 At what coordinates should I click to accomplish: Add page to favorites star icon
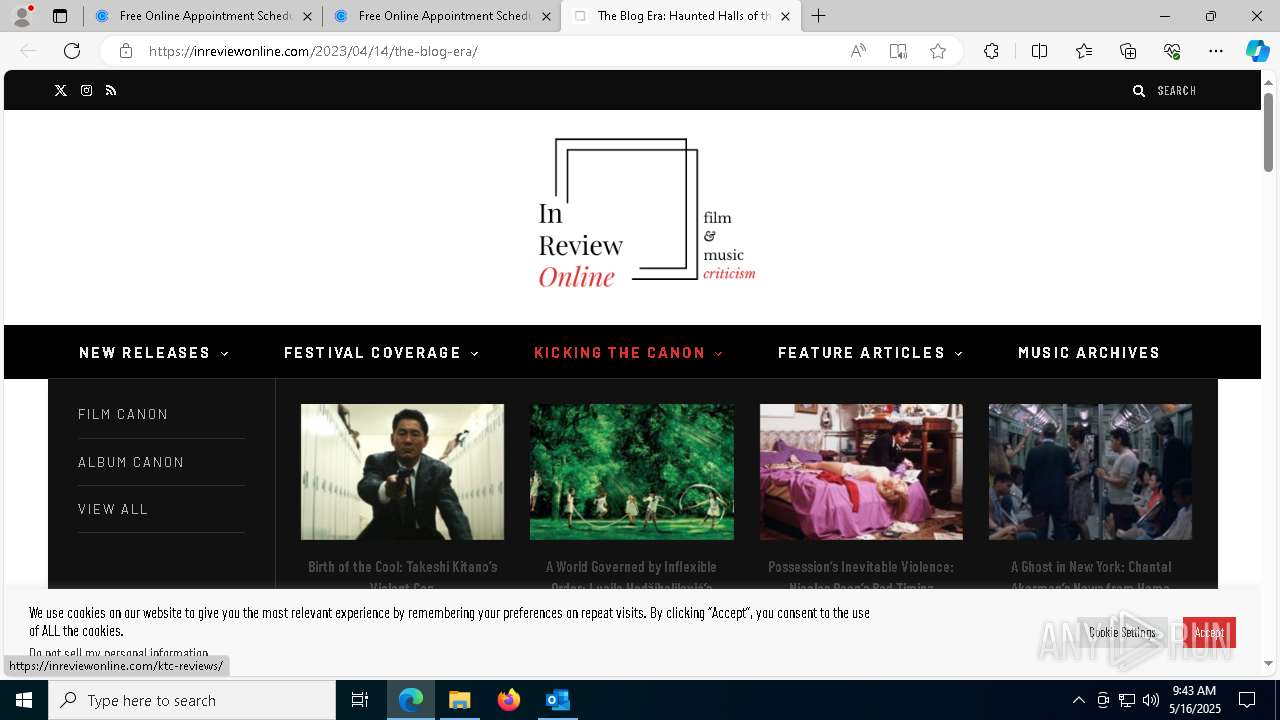pos(938,51)
